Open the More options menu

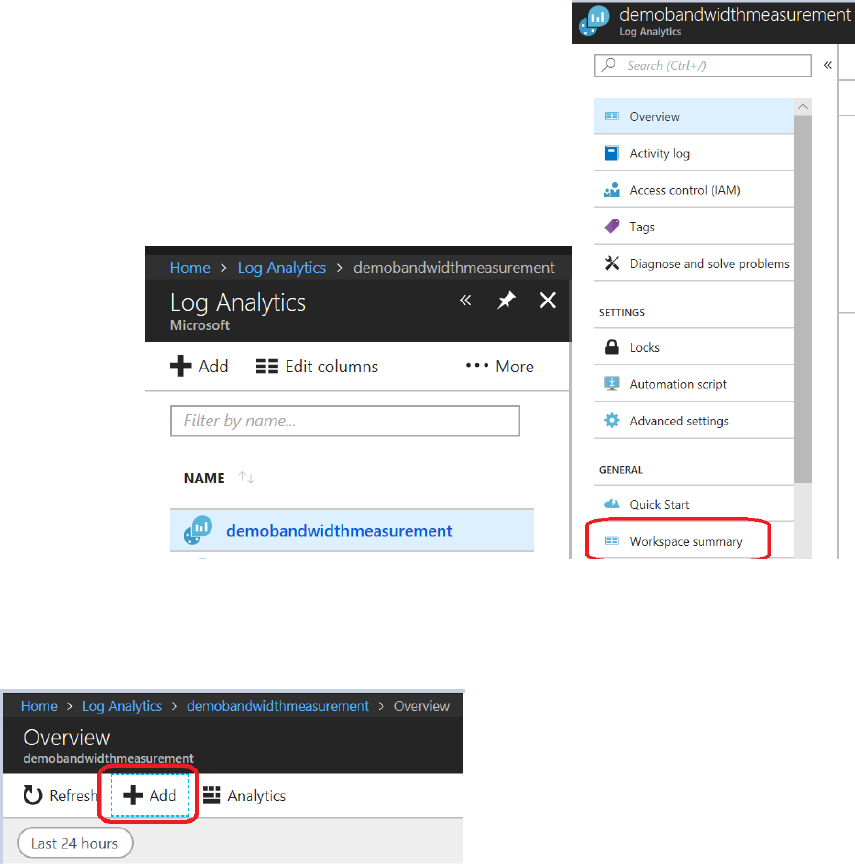pos(499,366)
